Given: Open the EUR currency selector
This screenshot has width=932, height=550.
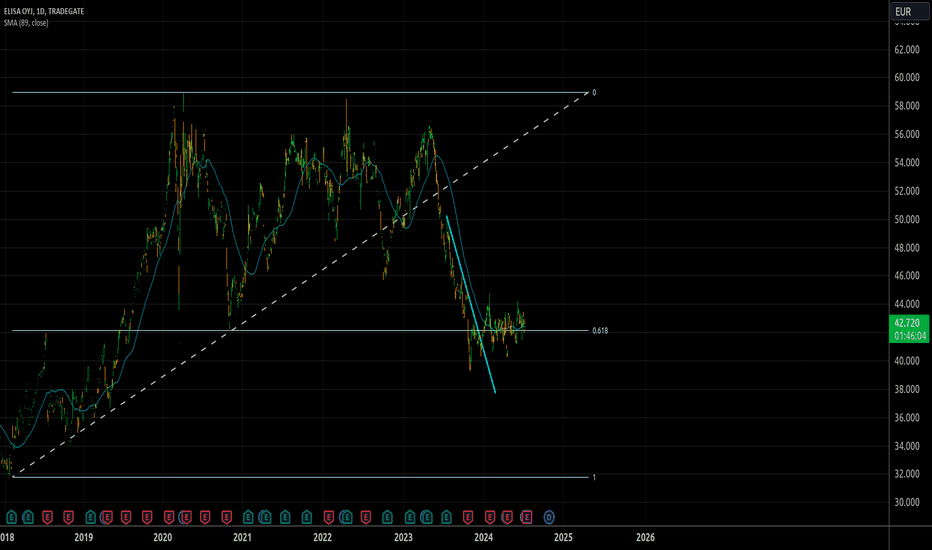Looking at the screenshot, I should (909, 11).
